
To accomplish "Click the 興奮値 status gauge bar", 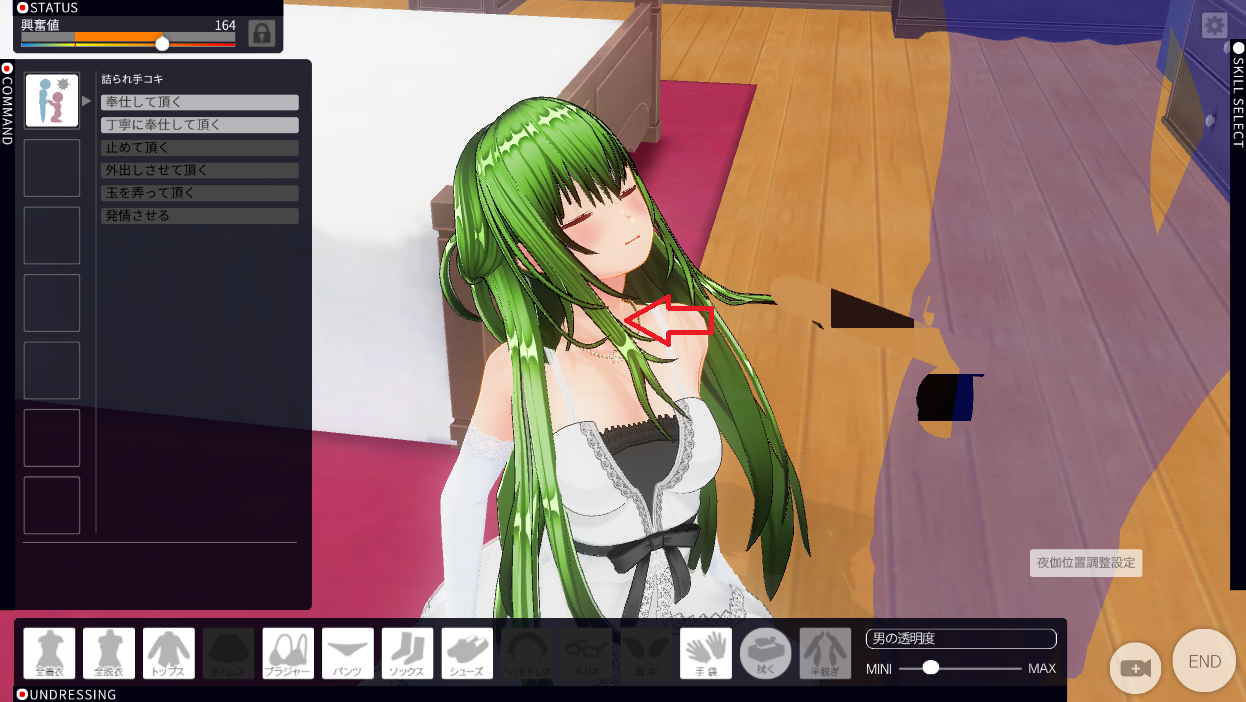I will click(x=128, y=39).
